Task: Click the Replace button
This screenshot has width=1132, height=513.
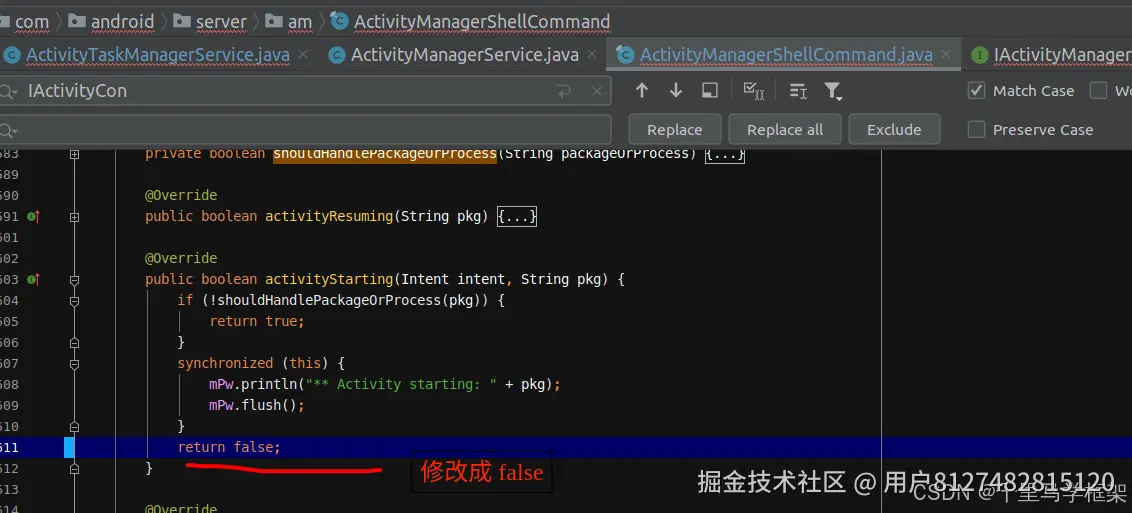Action: tap(675, 130)
